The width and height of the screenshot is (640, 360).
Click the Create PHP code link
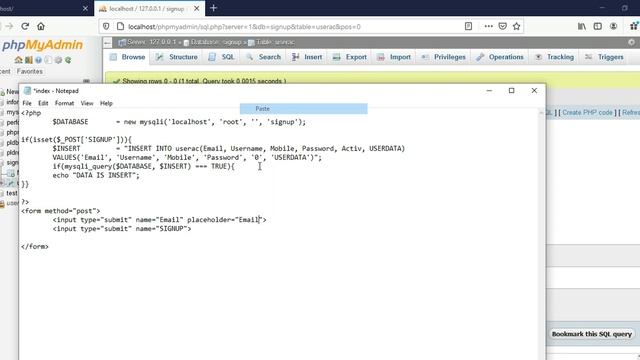click(x=587, y=112)
